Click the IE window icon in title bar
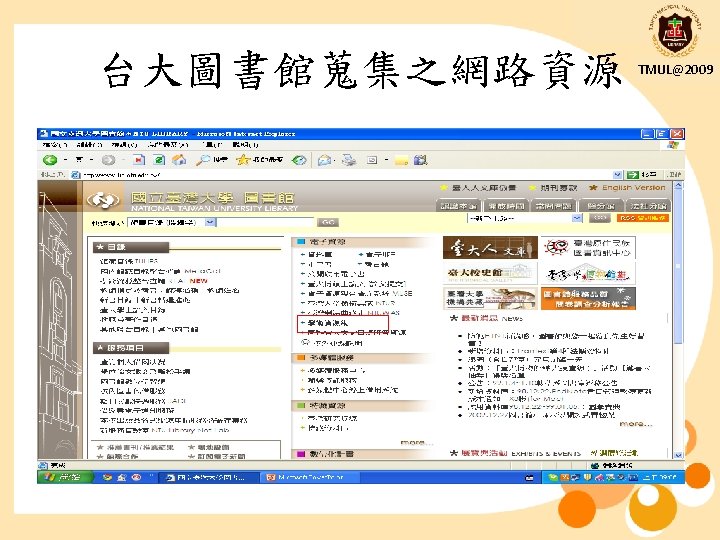Viewport: 720px width, 540px height. [44, 134]
